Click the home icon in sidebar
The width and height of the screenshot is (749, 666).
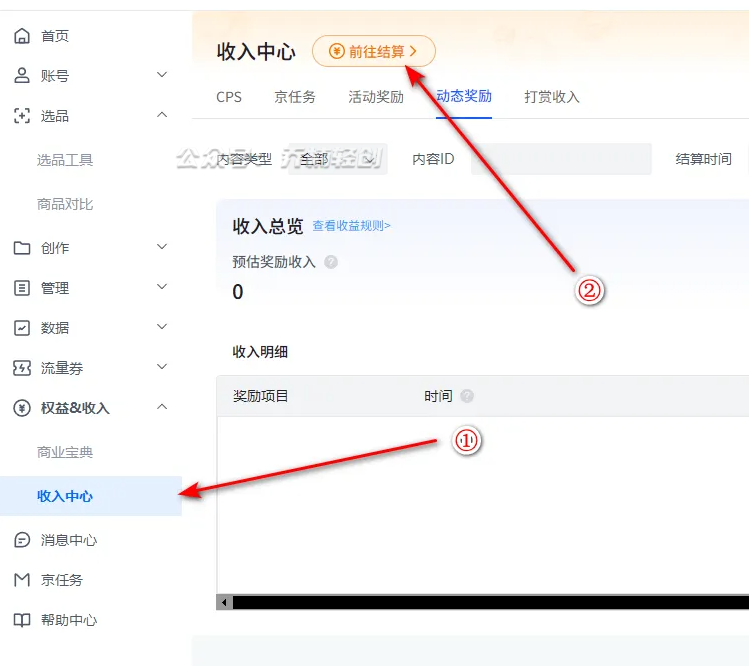coord(22,36)
